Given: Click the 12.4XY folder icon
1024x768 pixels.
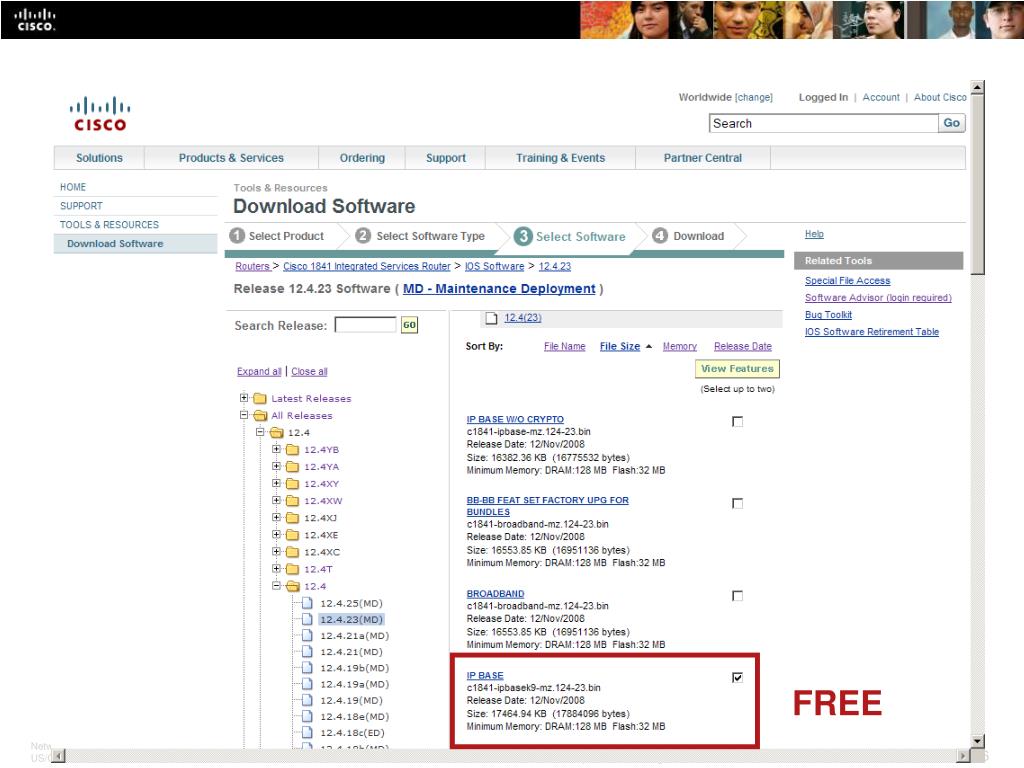Looking at the screenshot, I should pos(293,483).
